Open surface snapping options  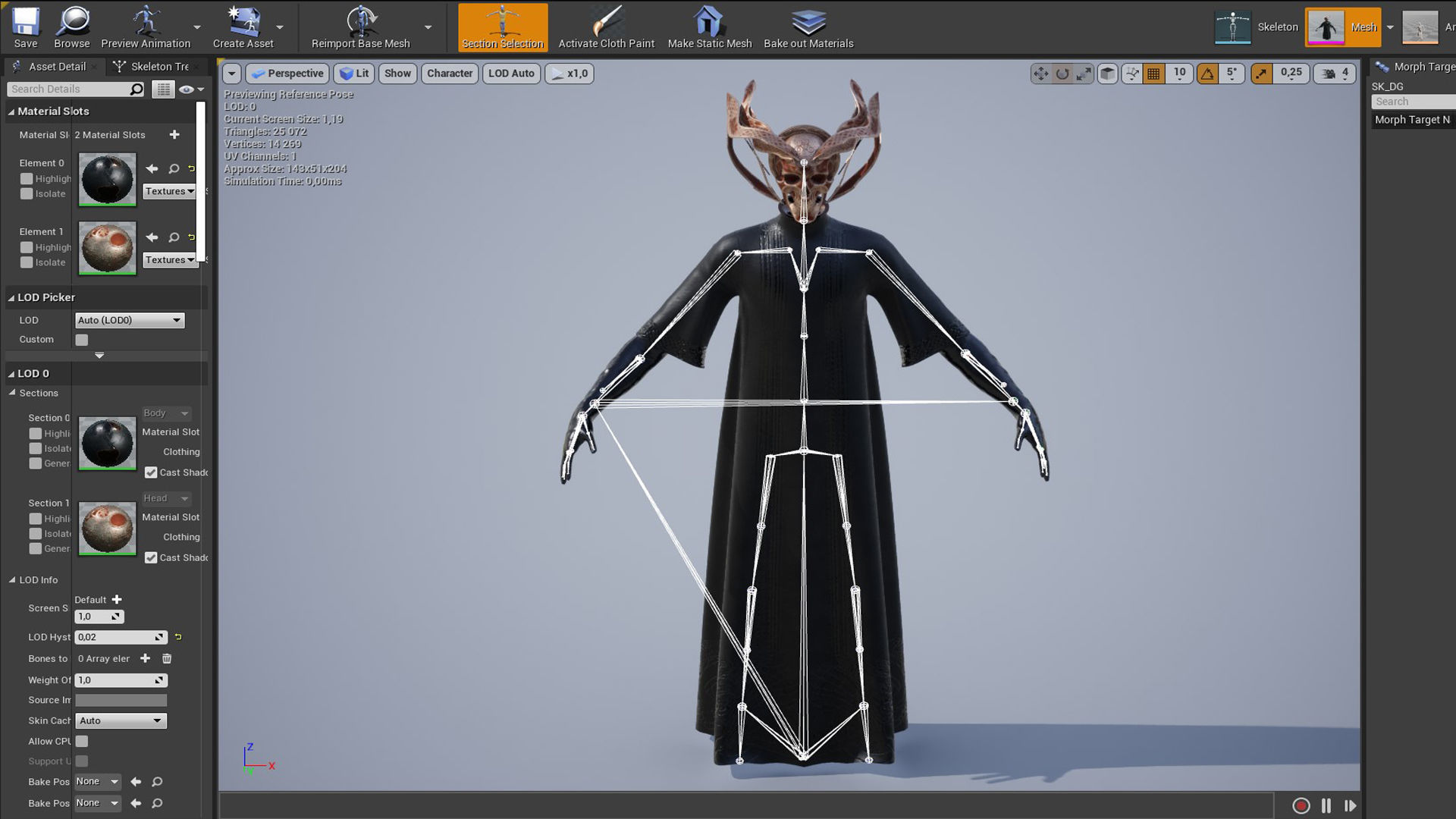pyautogui.click(x=1131, y=74)
